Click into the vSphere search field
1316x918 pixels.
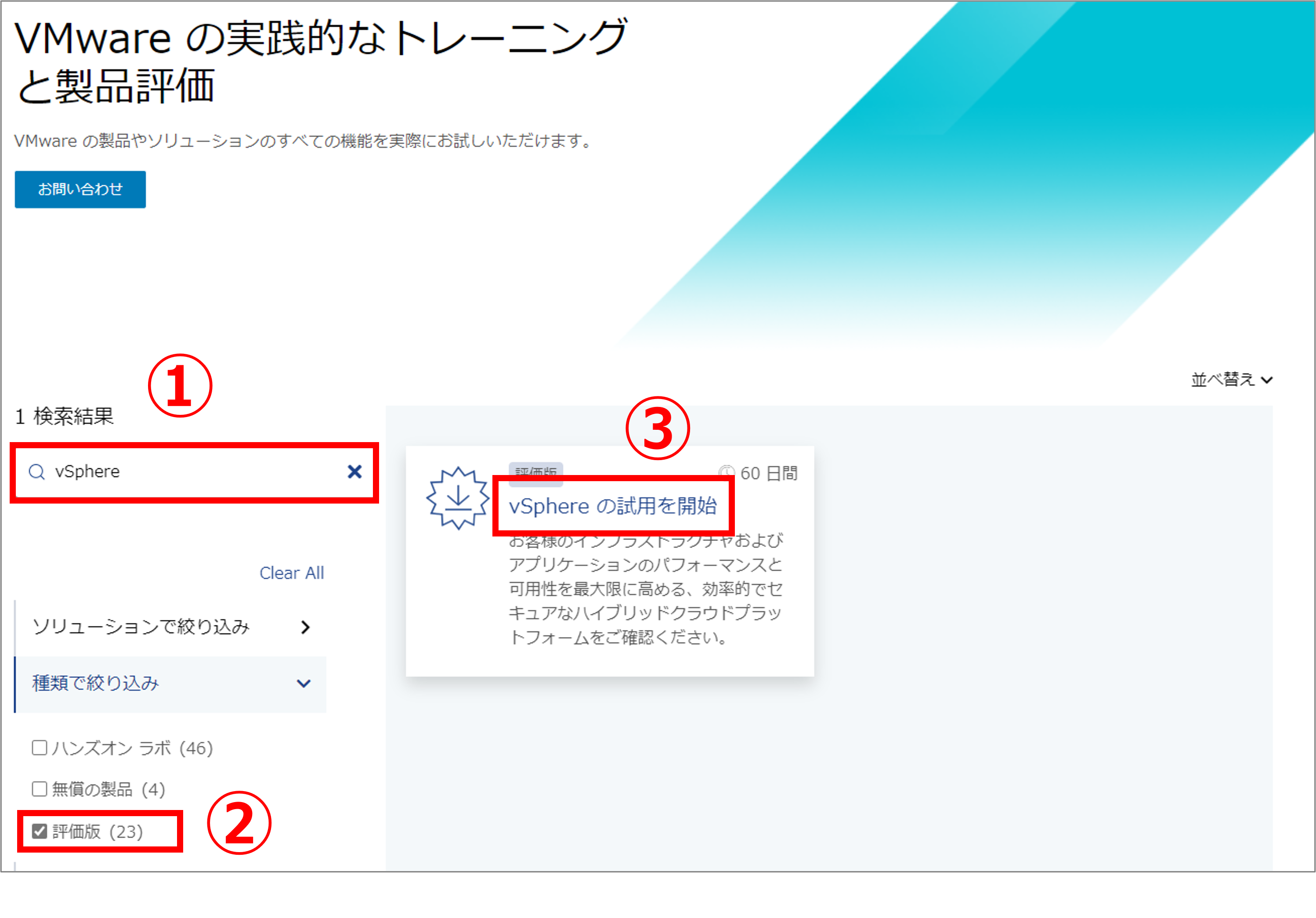(x=195, y=472)
